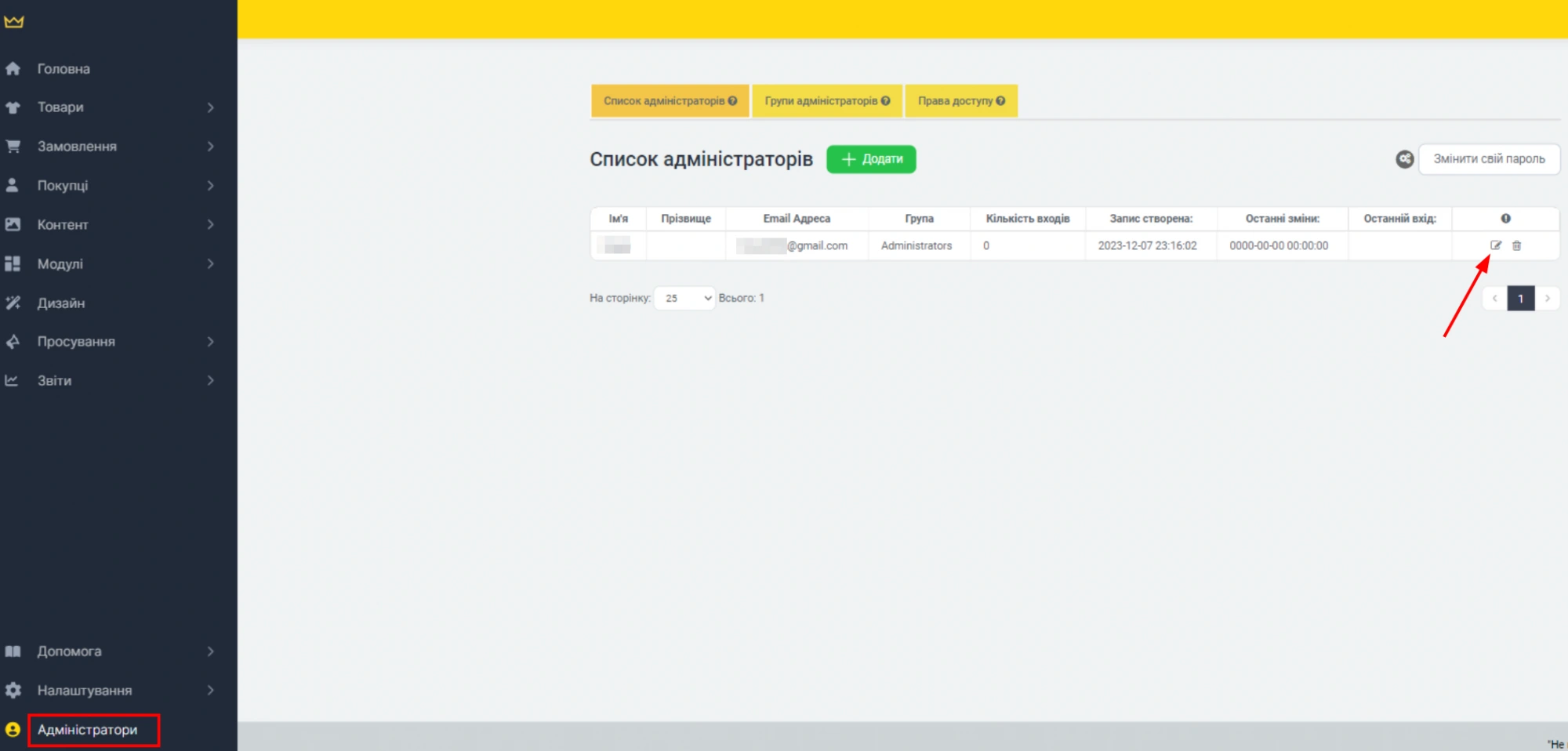Screen dimensions: 1568x751
Task: Open the per-page count dropdown
Action: 684,299
